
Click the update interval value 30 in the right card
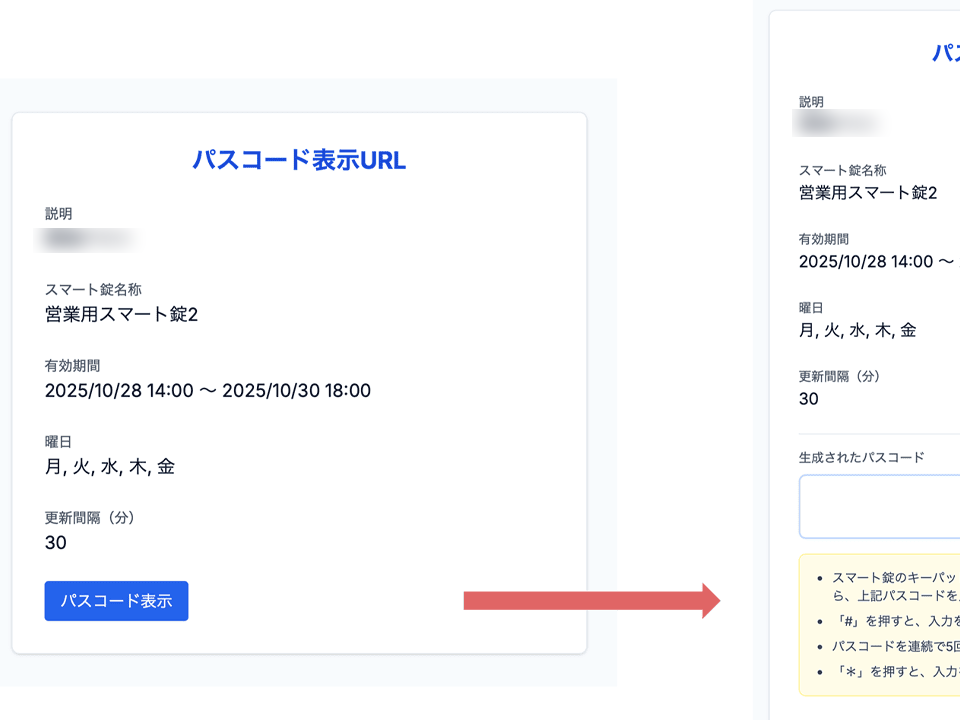809,398
